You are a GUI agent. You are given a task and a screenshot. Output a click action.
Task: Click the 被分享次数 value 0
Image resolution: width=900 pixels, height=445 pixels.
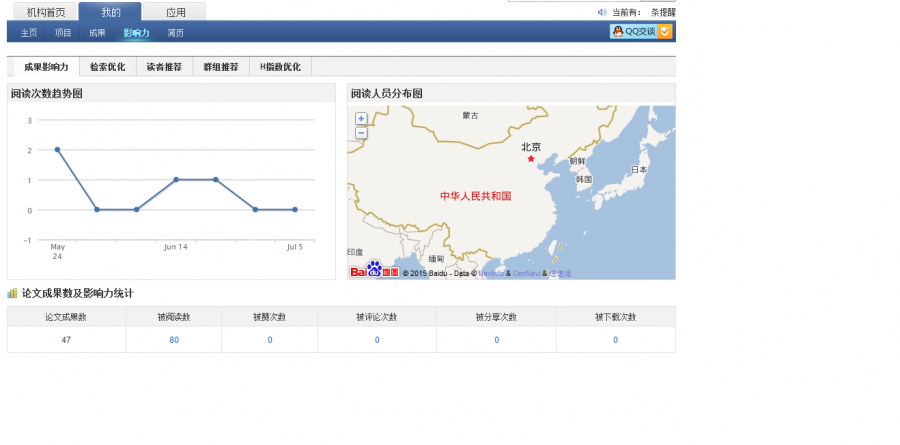pyautogui.click(x=496, y=340)
